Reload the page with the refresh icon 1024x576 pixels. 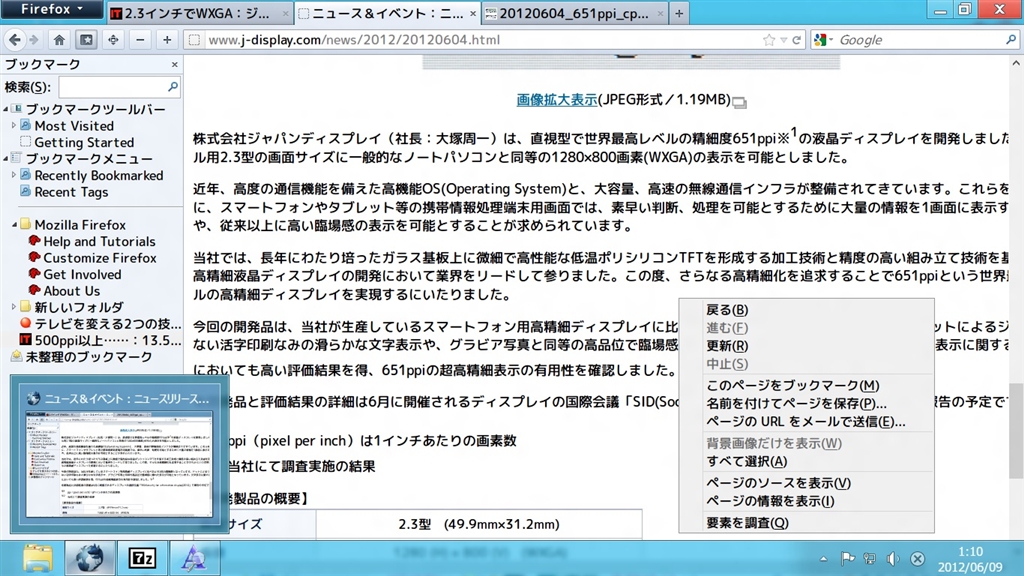[x=797, y=40]
